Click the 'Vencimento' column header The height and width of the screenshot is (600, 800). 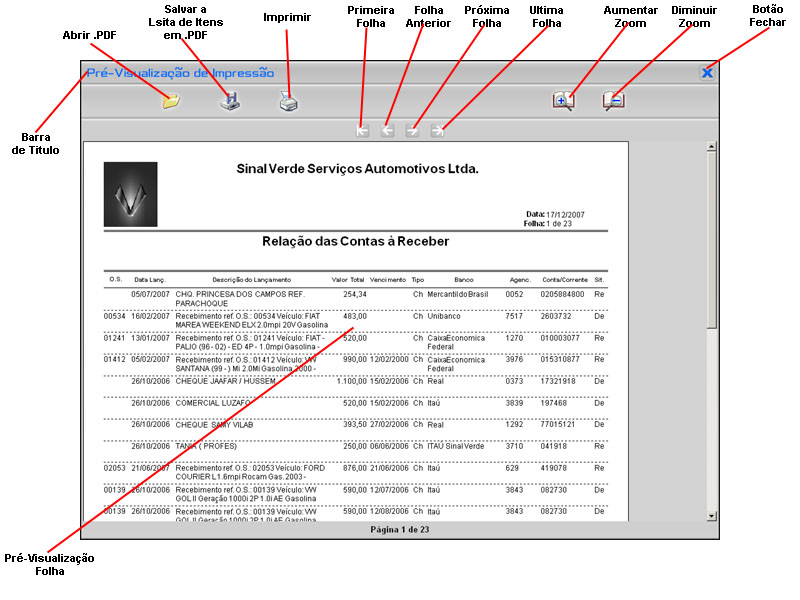tap(388, 280)
